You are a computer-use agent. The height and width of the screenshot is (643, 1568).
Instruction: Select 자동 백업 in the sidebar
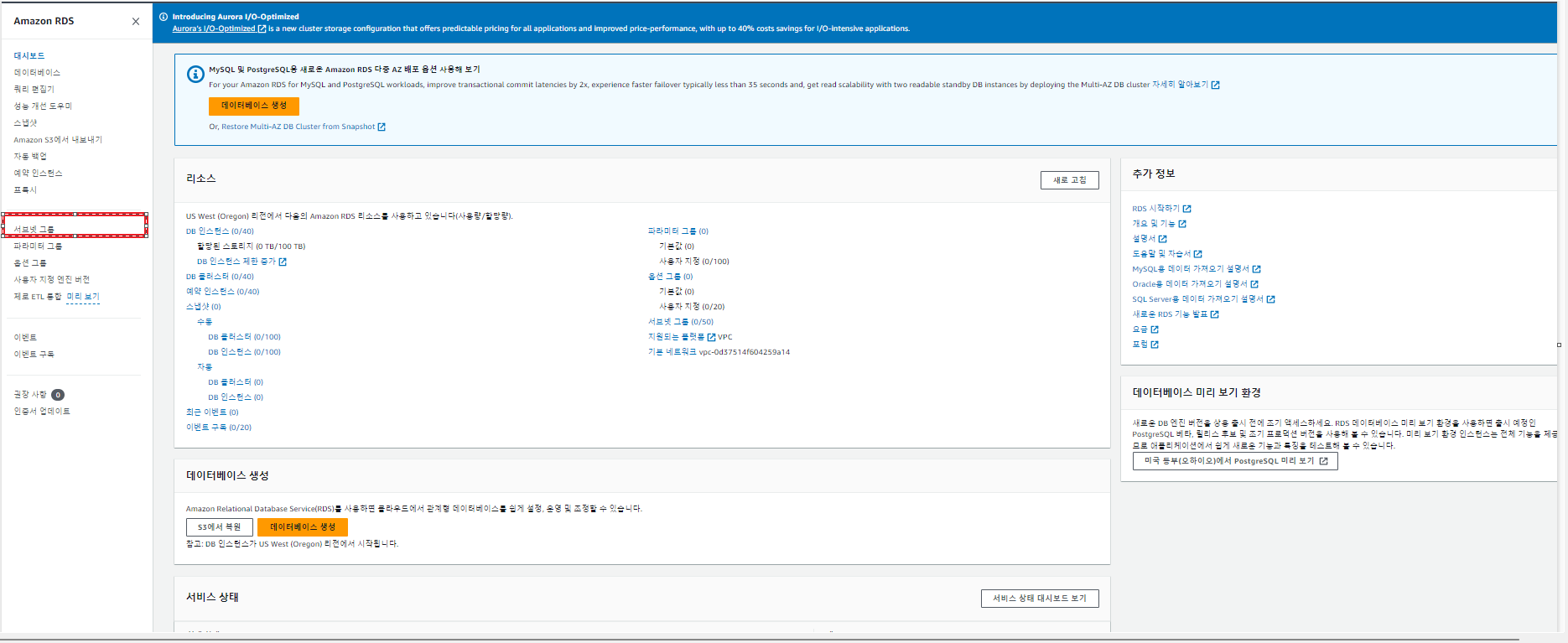[x=30, y=156]
